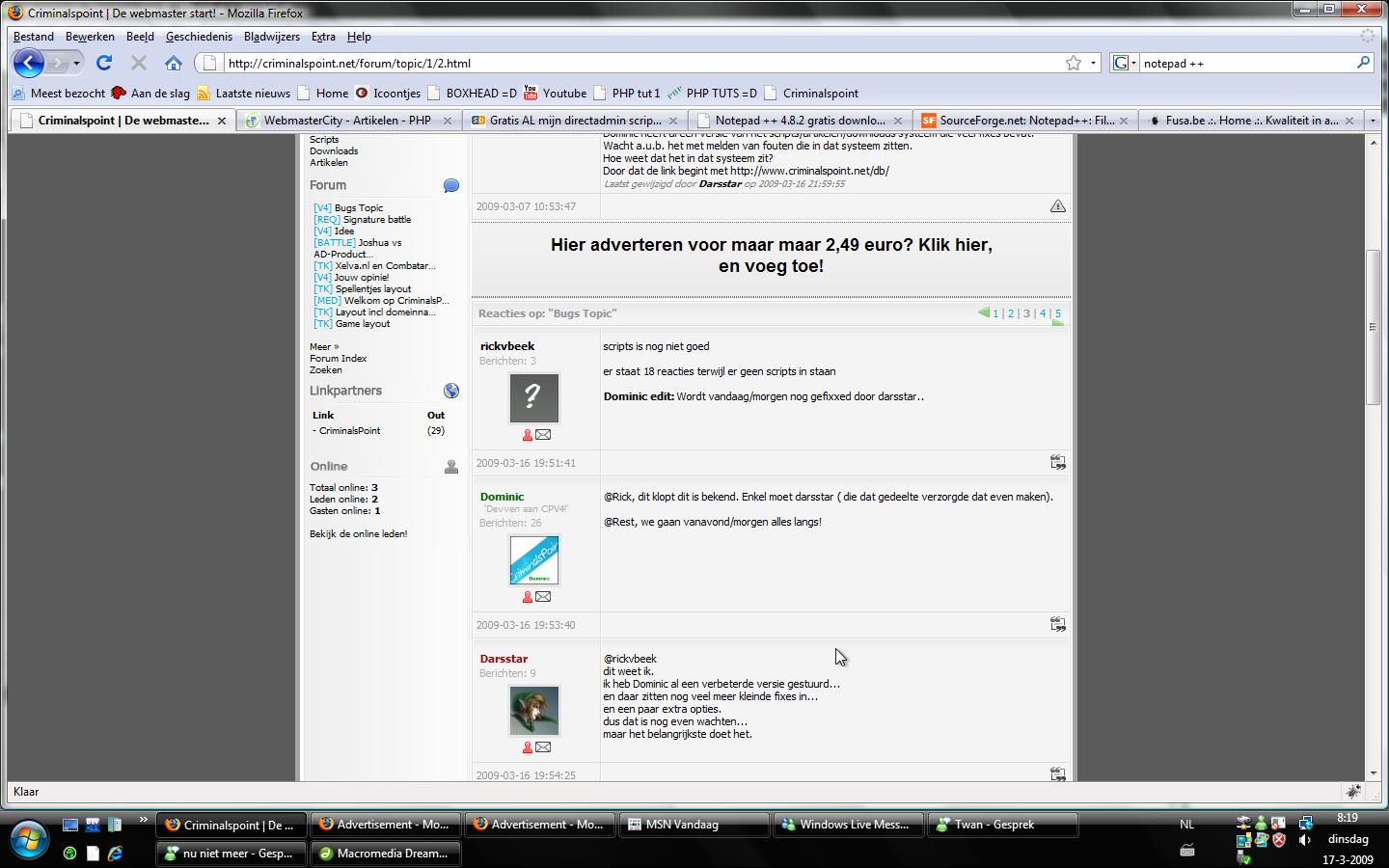Open the list-all-tabs dropdown arrow

pyautogui.click(x=1373, y=121)
